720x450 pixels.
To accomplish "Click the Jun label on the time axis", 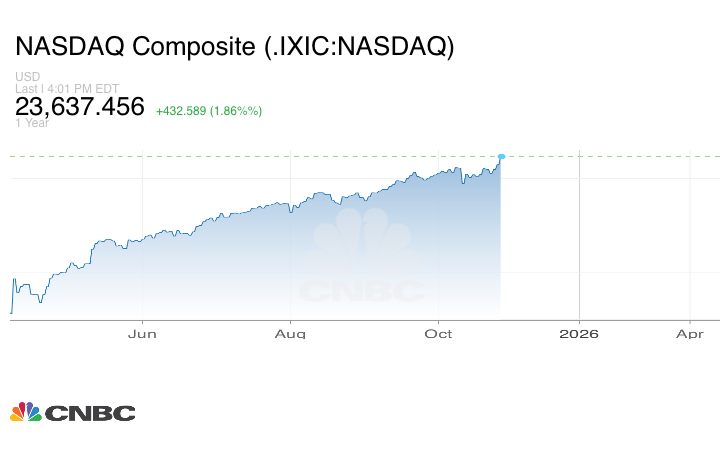I will coord(143,333).
